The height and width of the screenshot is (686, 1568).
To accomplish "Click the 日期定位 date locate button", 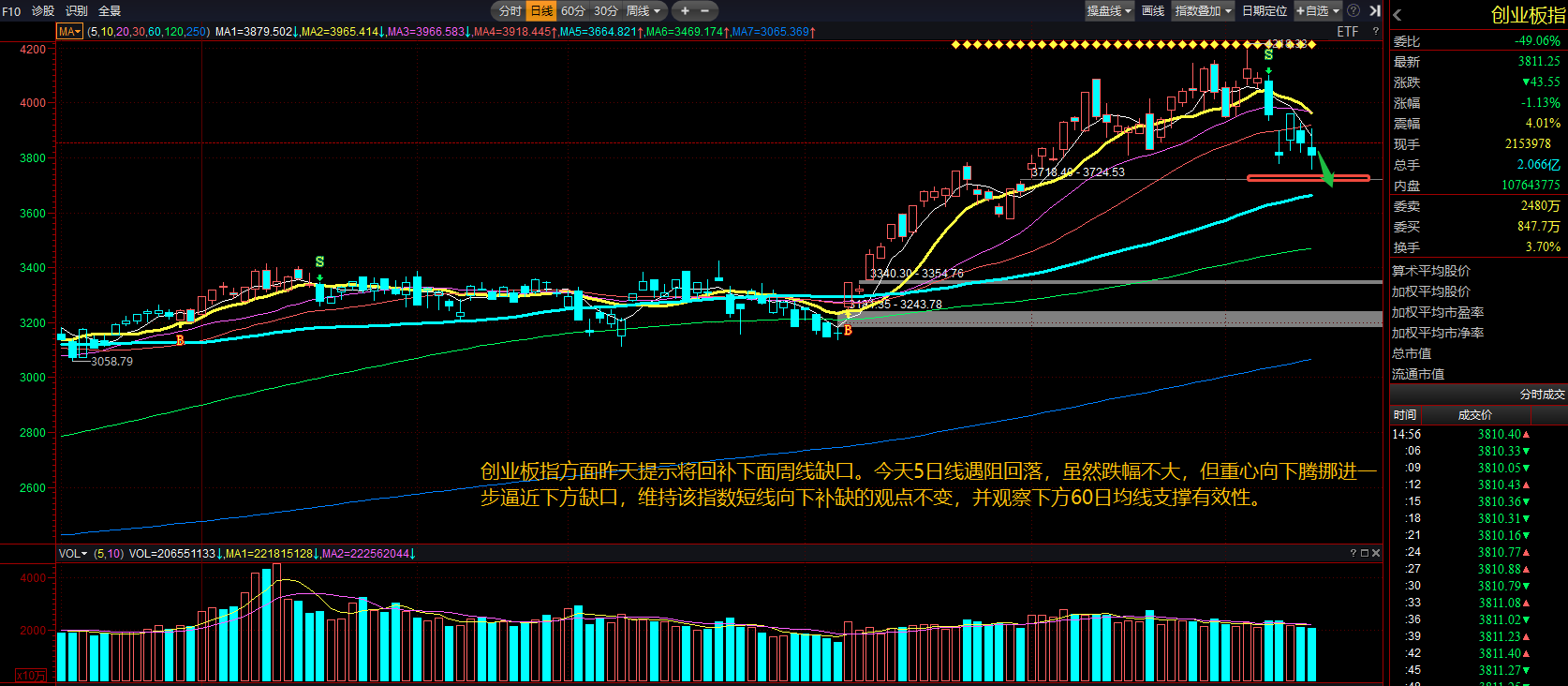I will [1265, 11].
